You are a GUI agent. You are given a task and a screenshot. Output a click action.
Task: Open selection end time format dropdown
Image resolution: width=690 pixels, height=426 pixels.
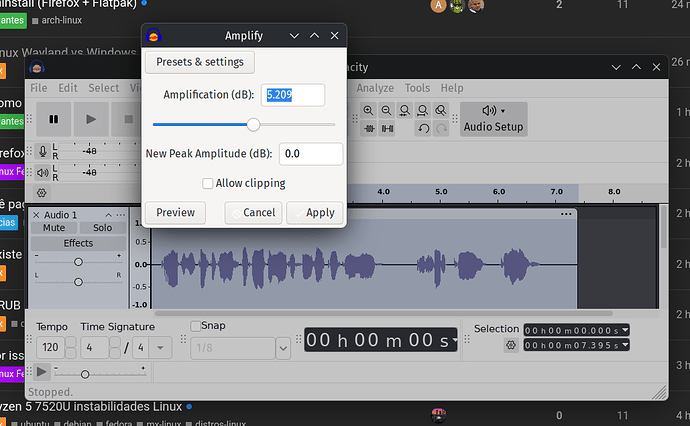(625, 345)
